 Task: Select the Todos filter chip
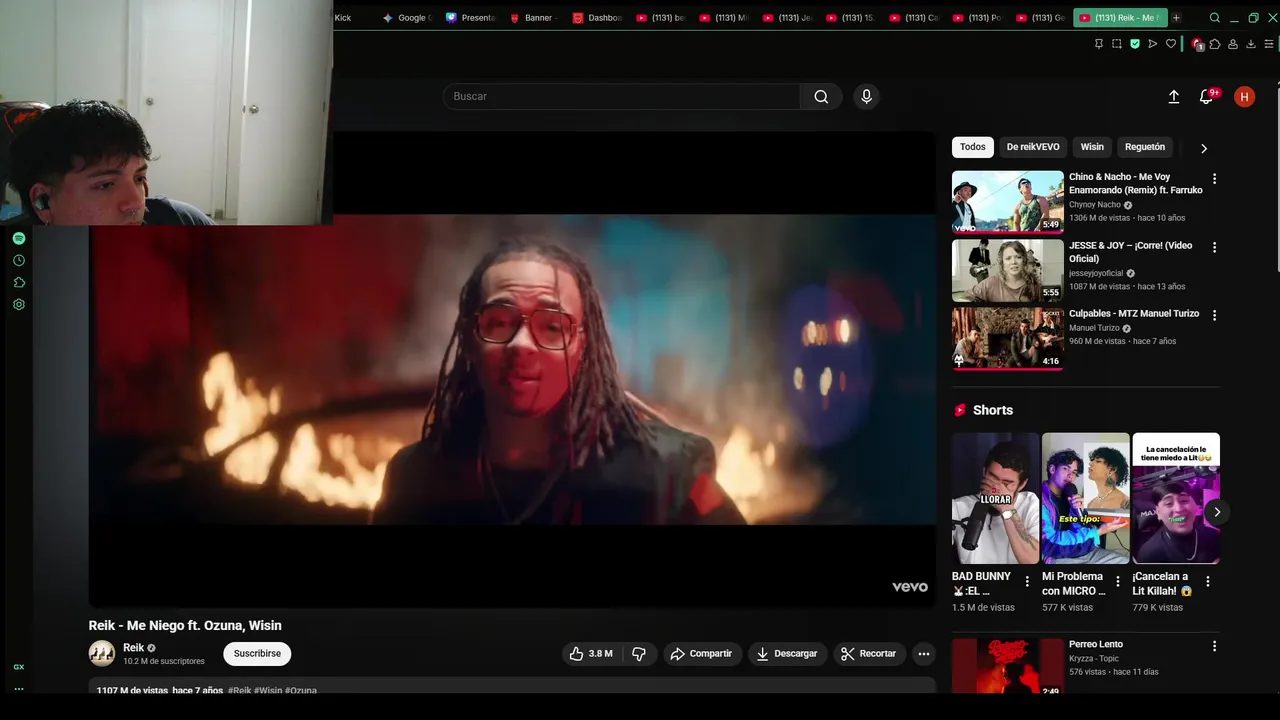click(973, 147)
